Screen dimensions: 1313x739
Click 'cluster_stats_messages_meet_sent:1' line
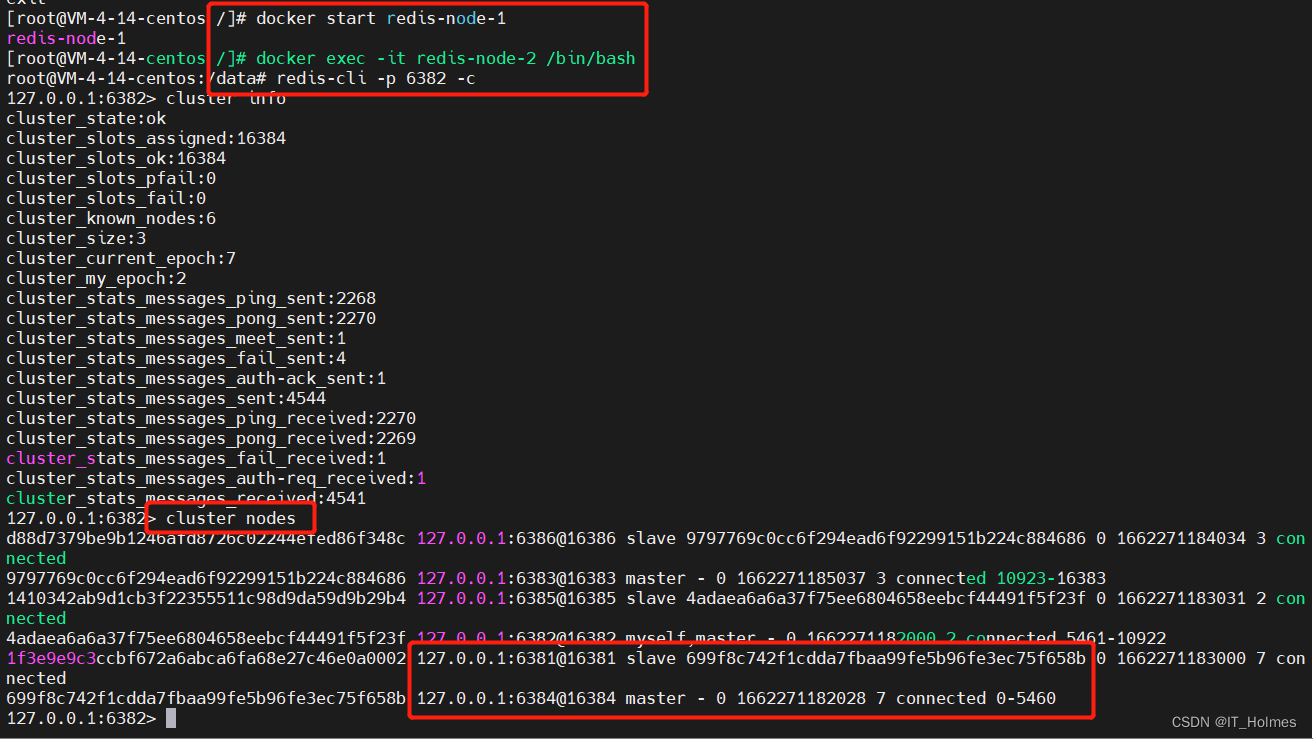(176, 338)
